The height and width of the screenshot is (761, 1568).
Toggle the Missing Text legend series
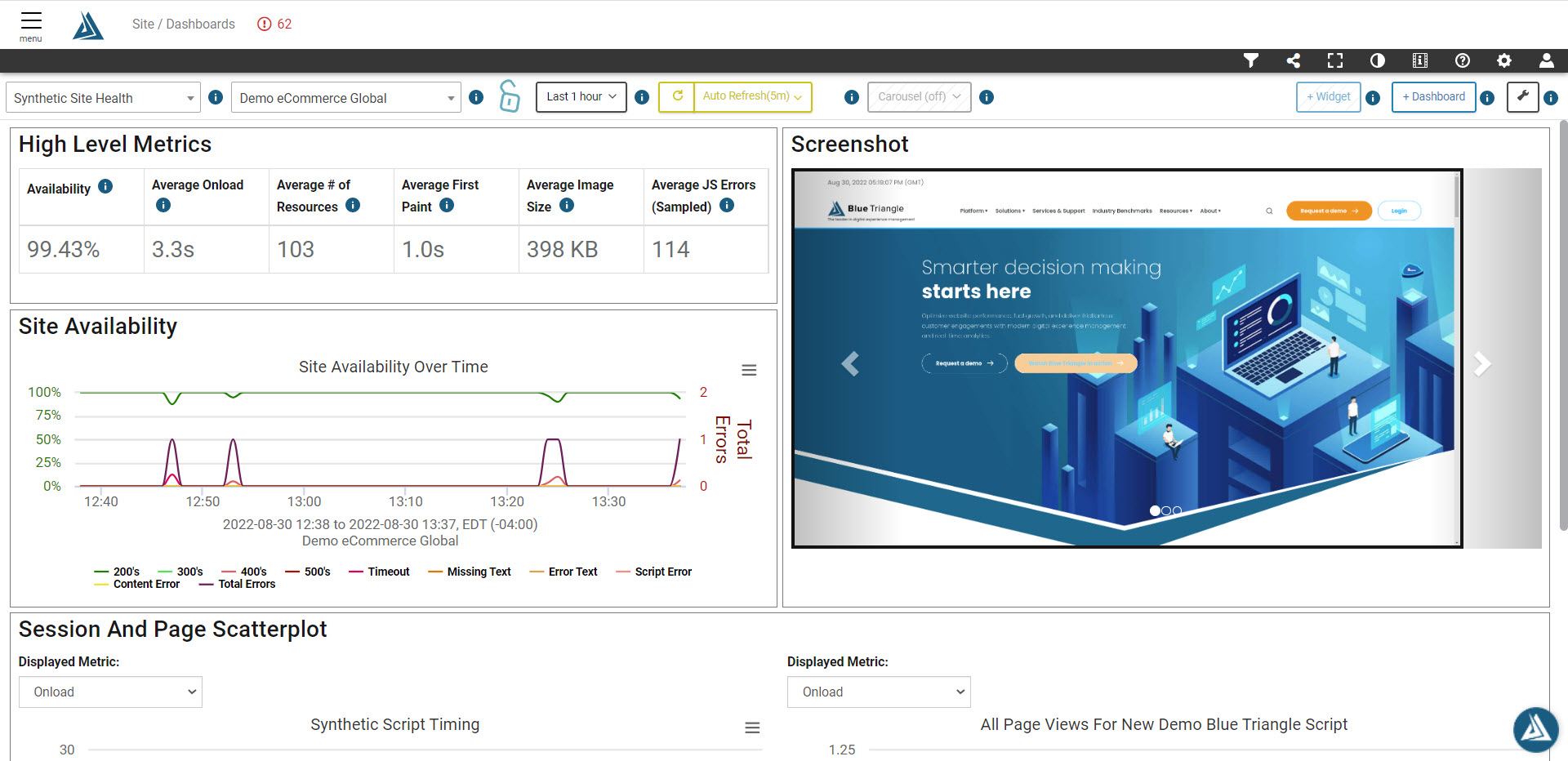pos(470,572)
